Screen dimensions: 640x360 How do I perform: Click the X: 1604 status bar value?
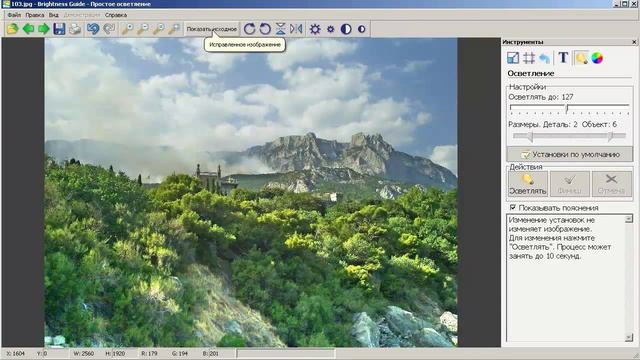click(15, 353)
